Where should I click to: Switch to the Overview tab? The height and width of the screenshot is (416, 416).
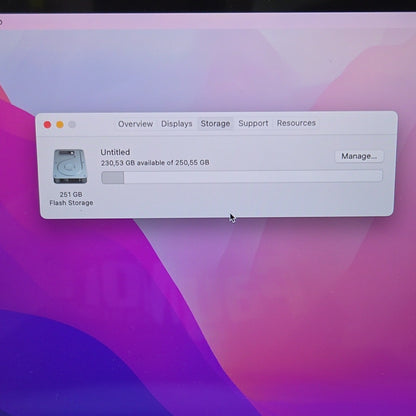point(135,124)
